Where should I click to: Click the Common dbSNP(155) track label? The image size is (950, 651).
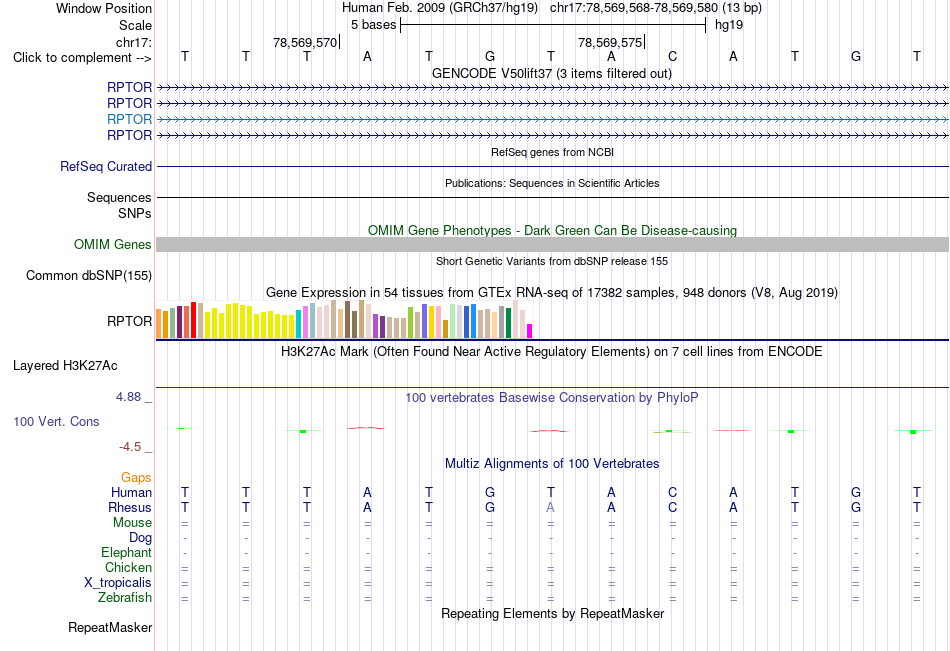pos(88,275)
